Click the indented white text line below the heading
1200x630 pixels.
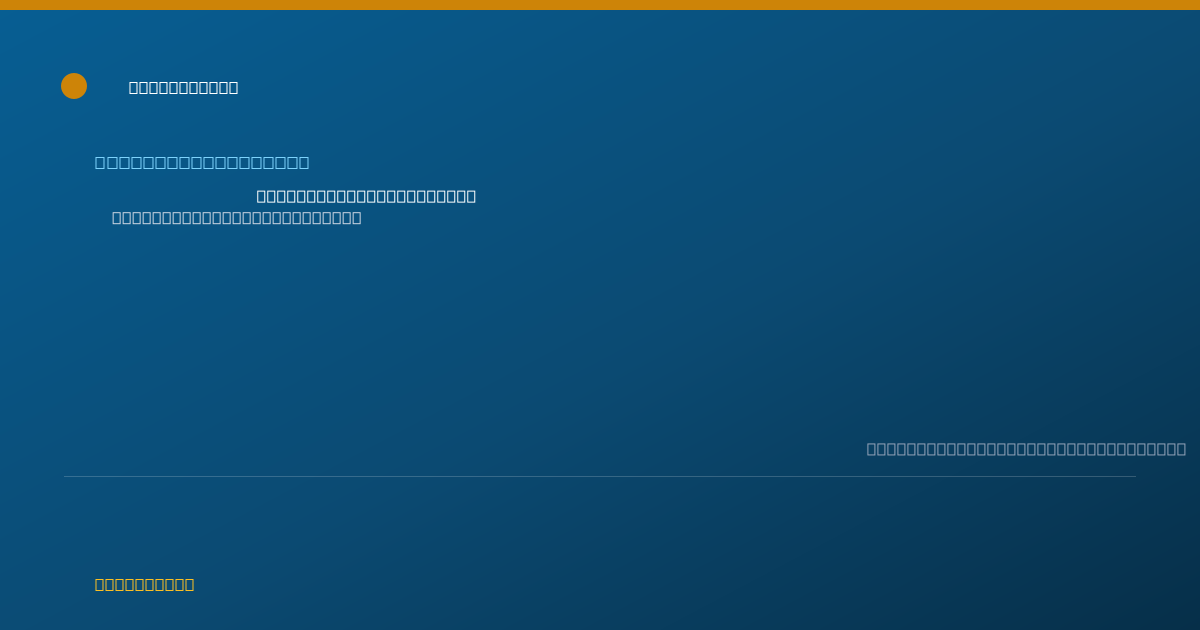click(366, 196)
